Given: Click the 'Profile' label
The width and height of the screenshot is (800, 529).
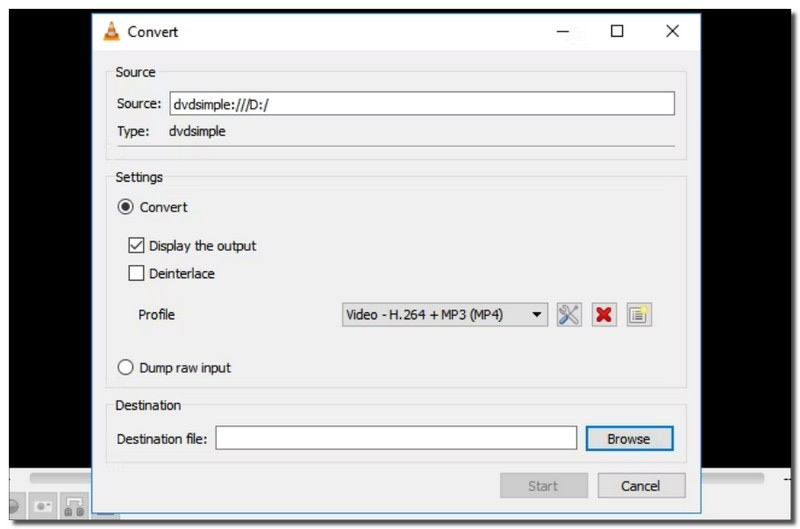Looking at the screenshot, I should point(156,315).
